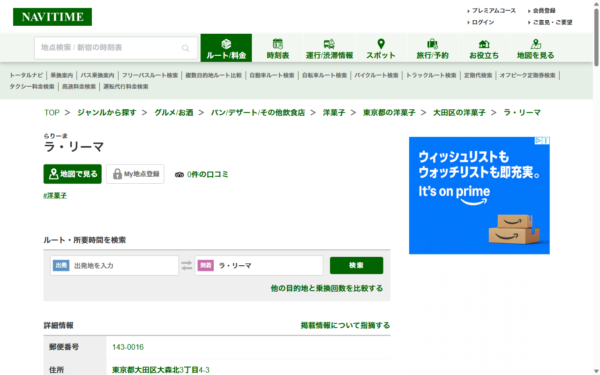Image resolution: width=600 pixels, height=375 pixels.
Task: Focus the 出発地を入力 departure field
Action: coord(114,266)
